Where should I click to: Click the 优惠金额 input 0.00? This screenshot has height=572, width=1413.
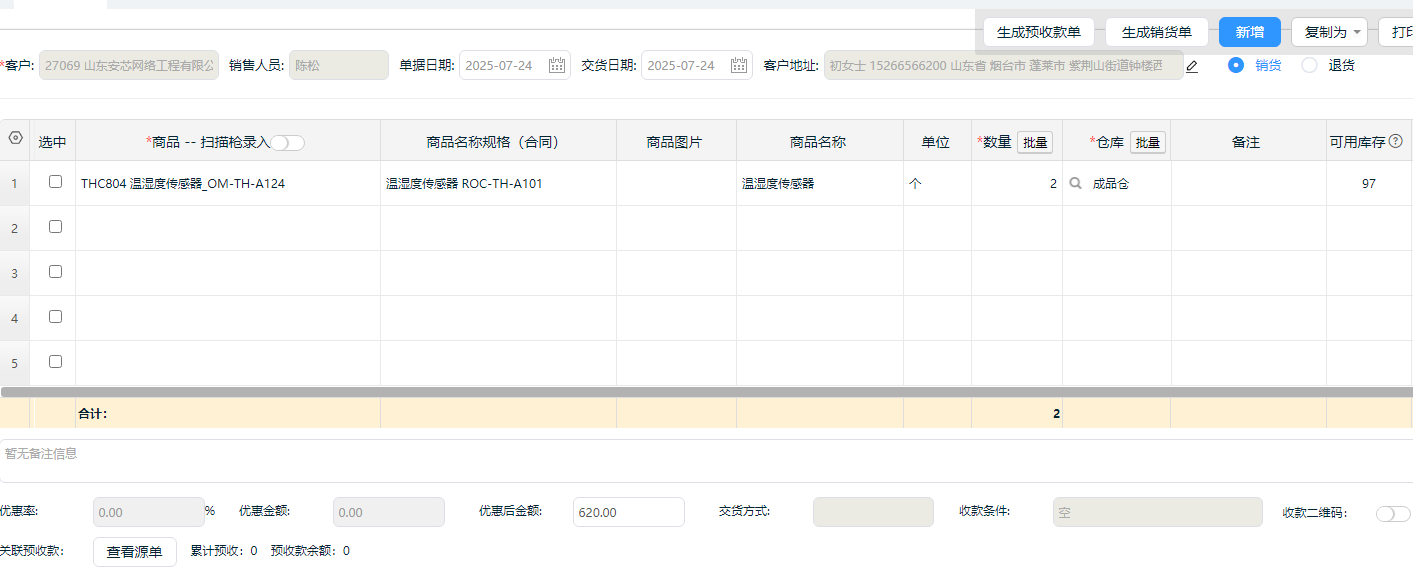tap(389, 512)
